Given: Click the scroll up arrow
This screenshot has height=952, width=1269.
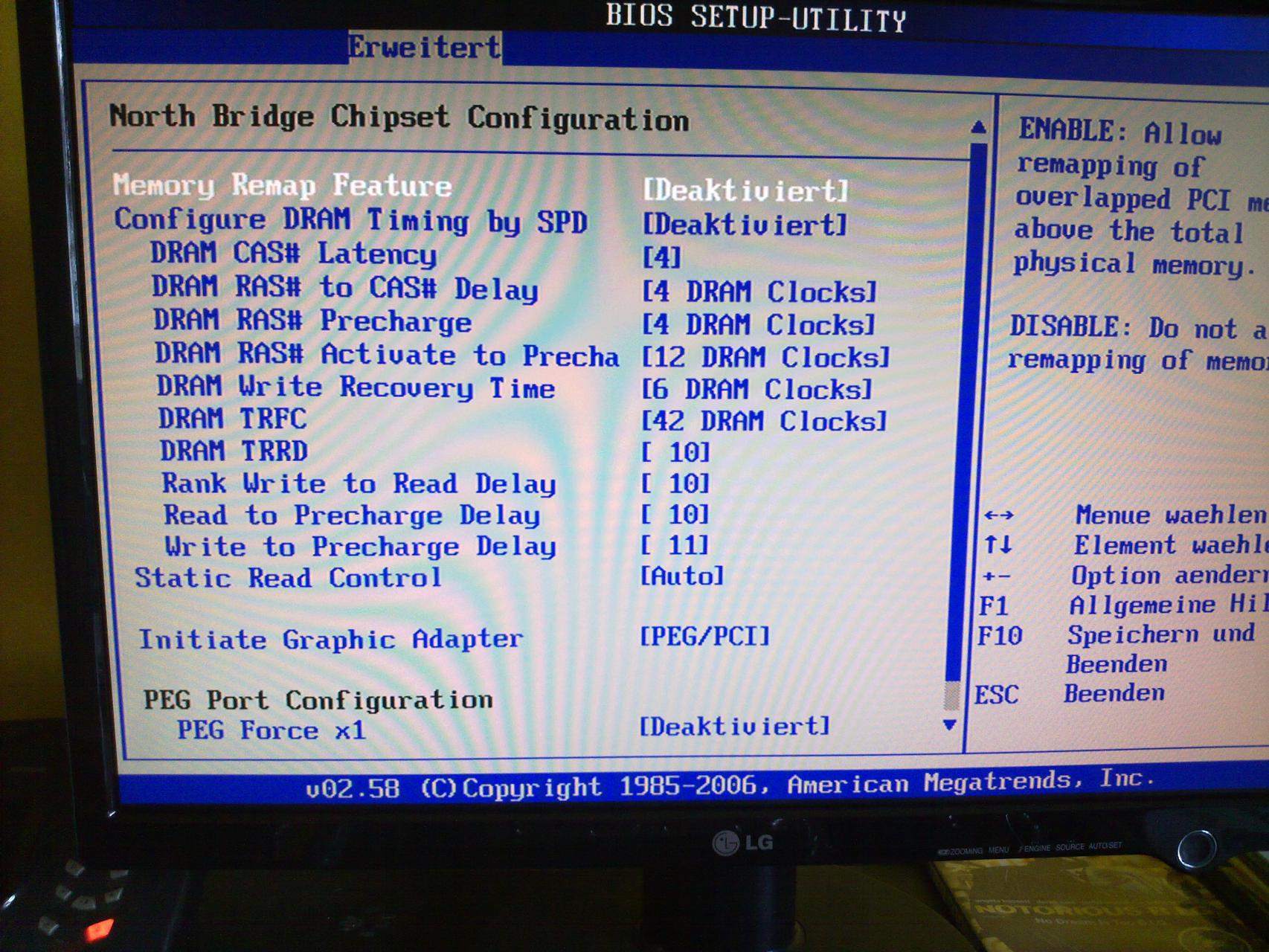Looking at the screenshot, I should [x=979, y=127].
